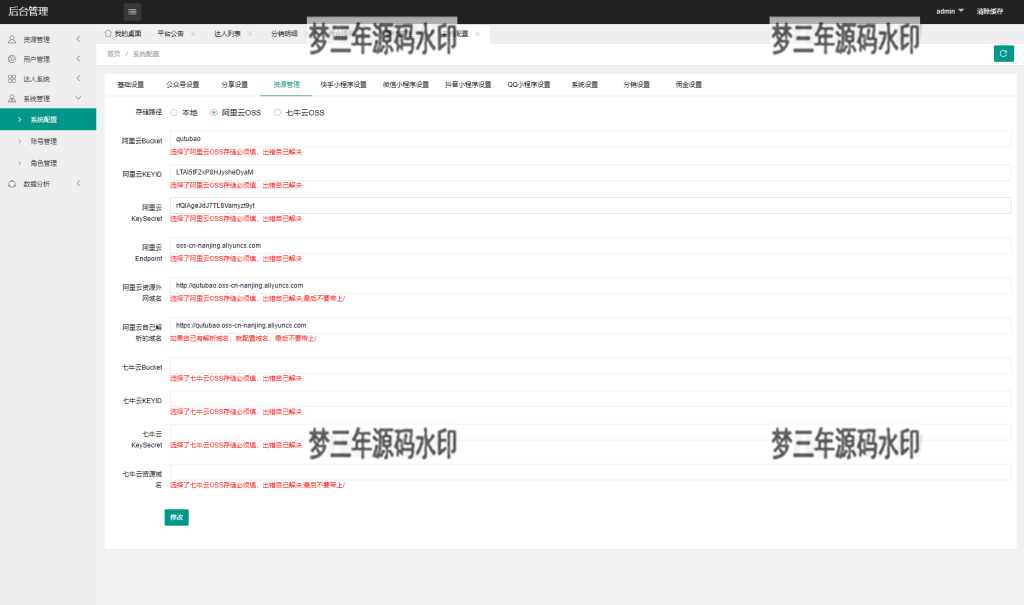This screenshot has height=605, width=1024.
Task: Click the 数据分析 sidebar icon
Action: tap(12, 184)
